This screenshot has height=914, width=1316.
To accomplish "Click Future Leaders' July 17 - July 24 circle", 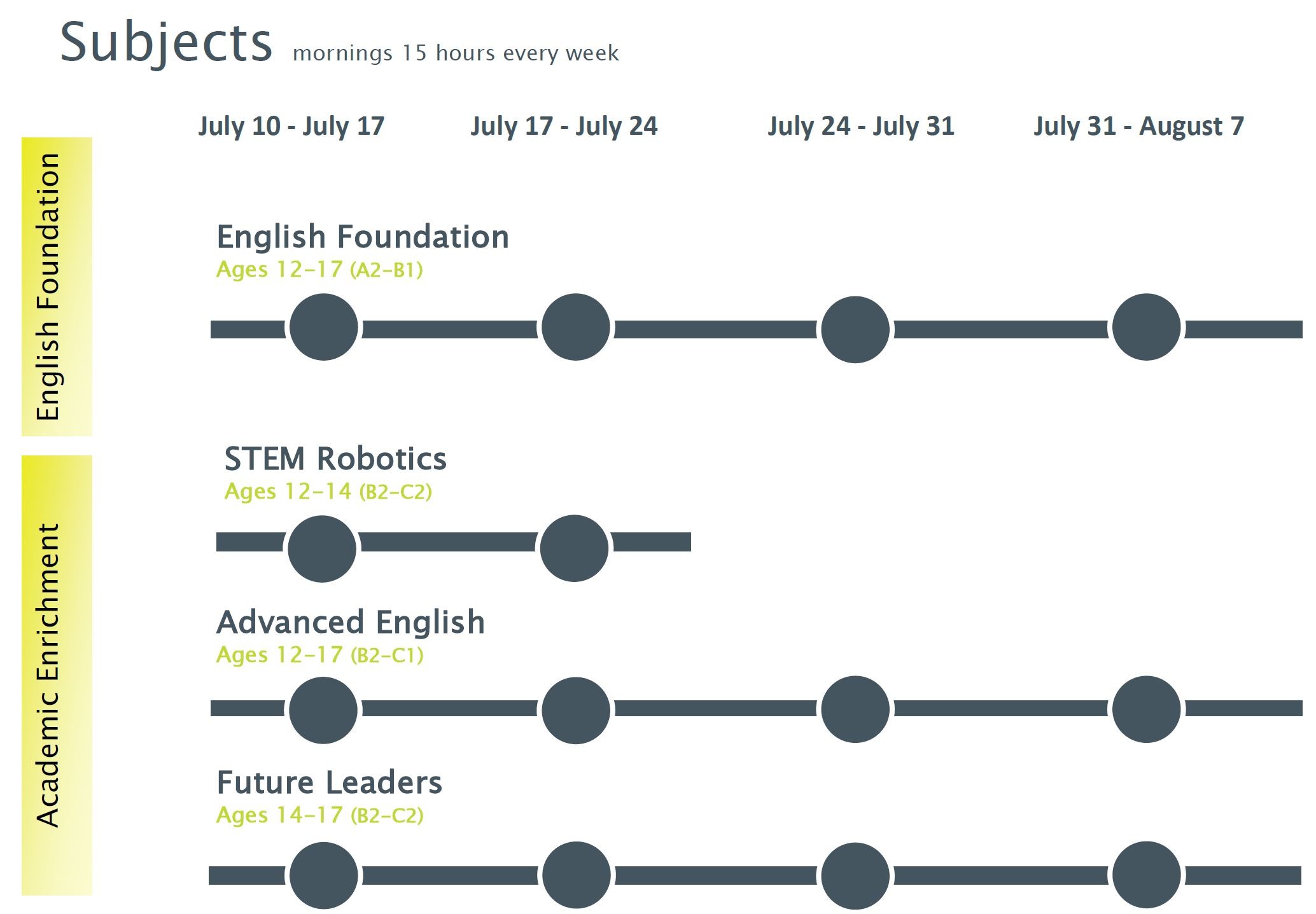I will (577, 875).
